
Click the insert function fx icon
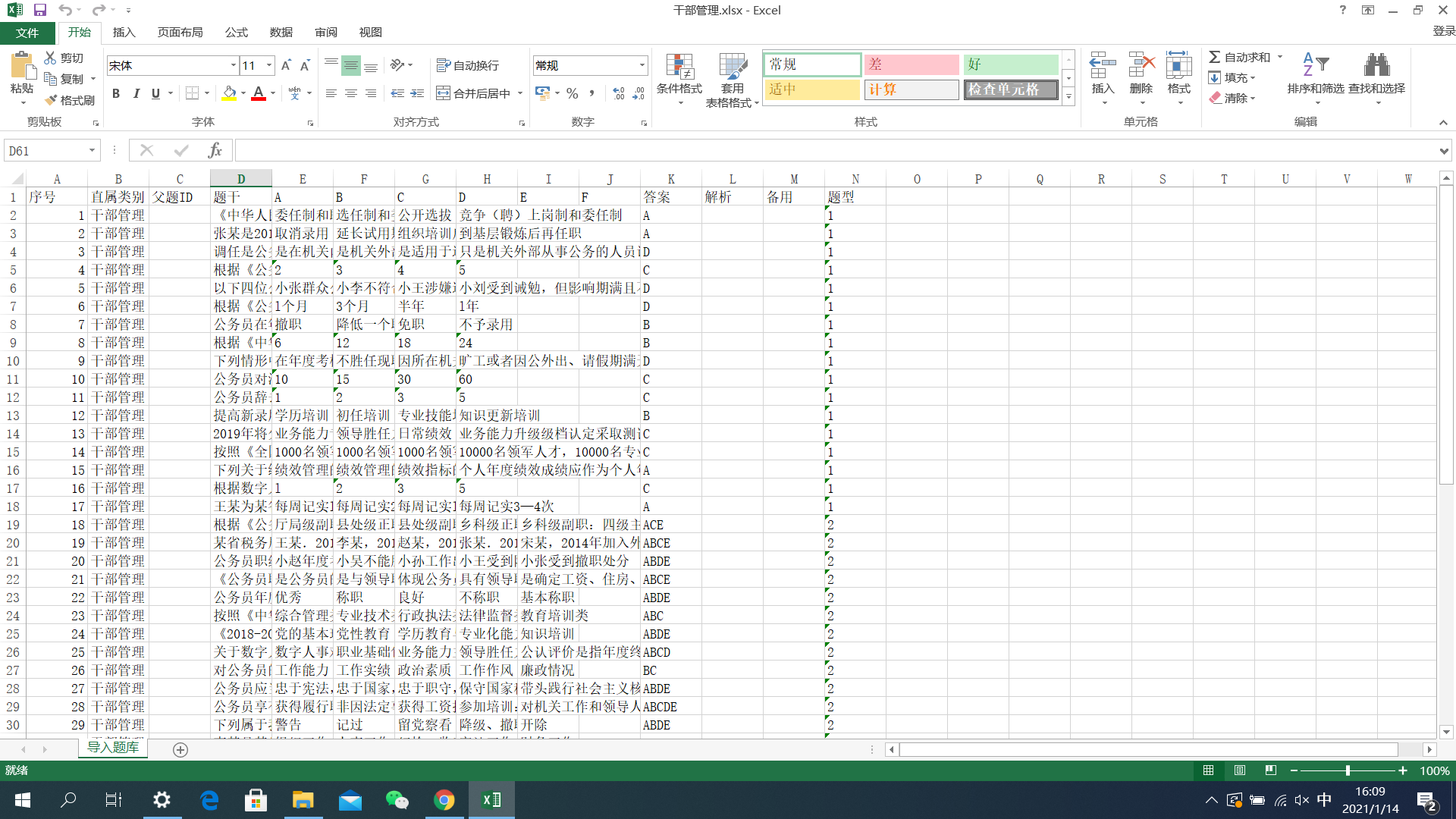pyautogui.click(x=215, y=150)
